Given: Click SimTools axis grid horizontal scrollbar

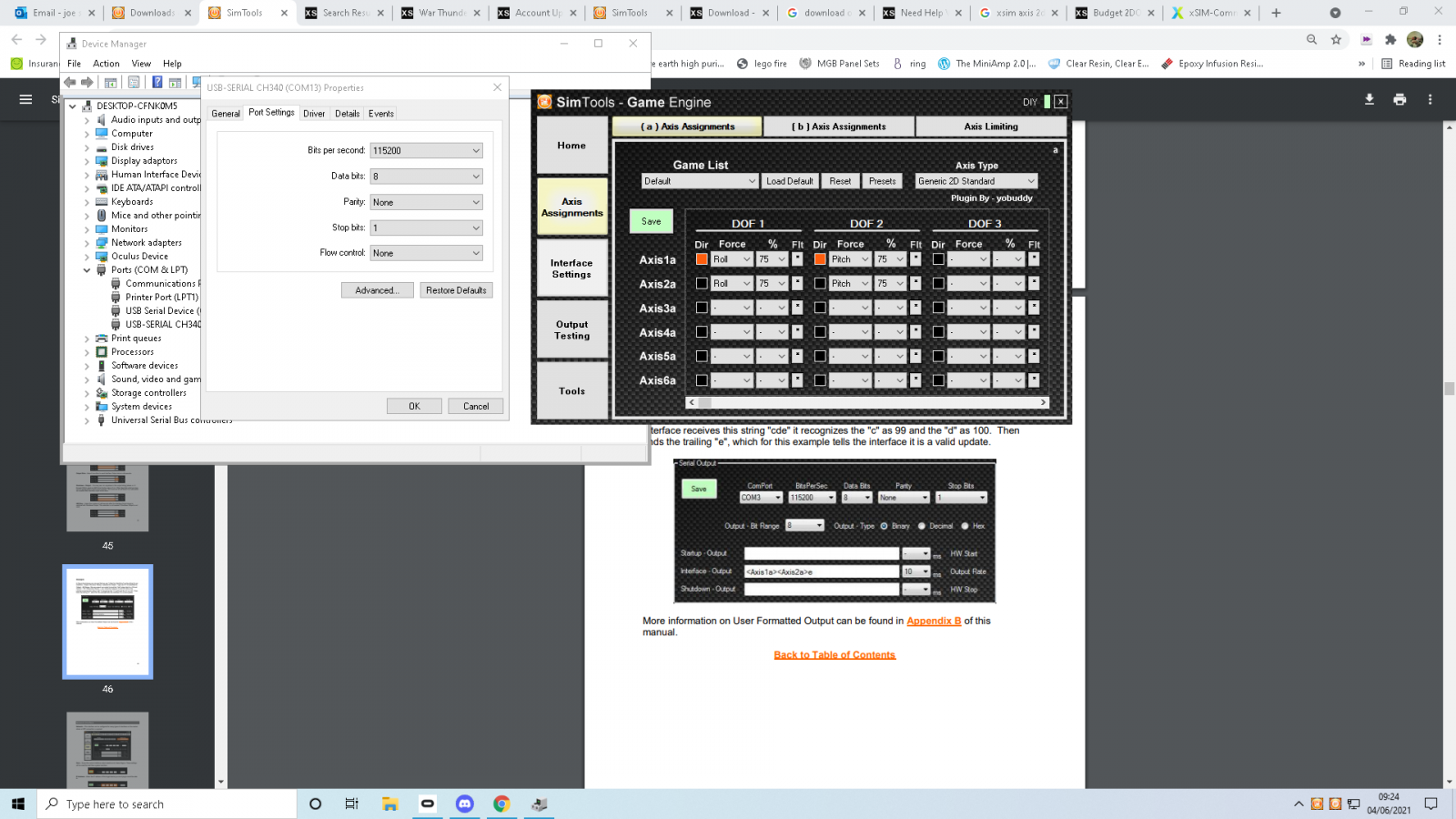Looking at the screenshot, I should (x=867, y=402).
